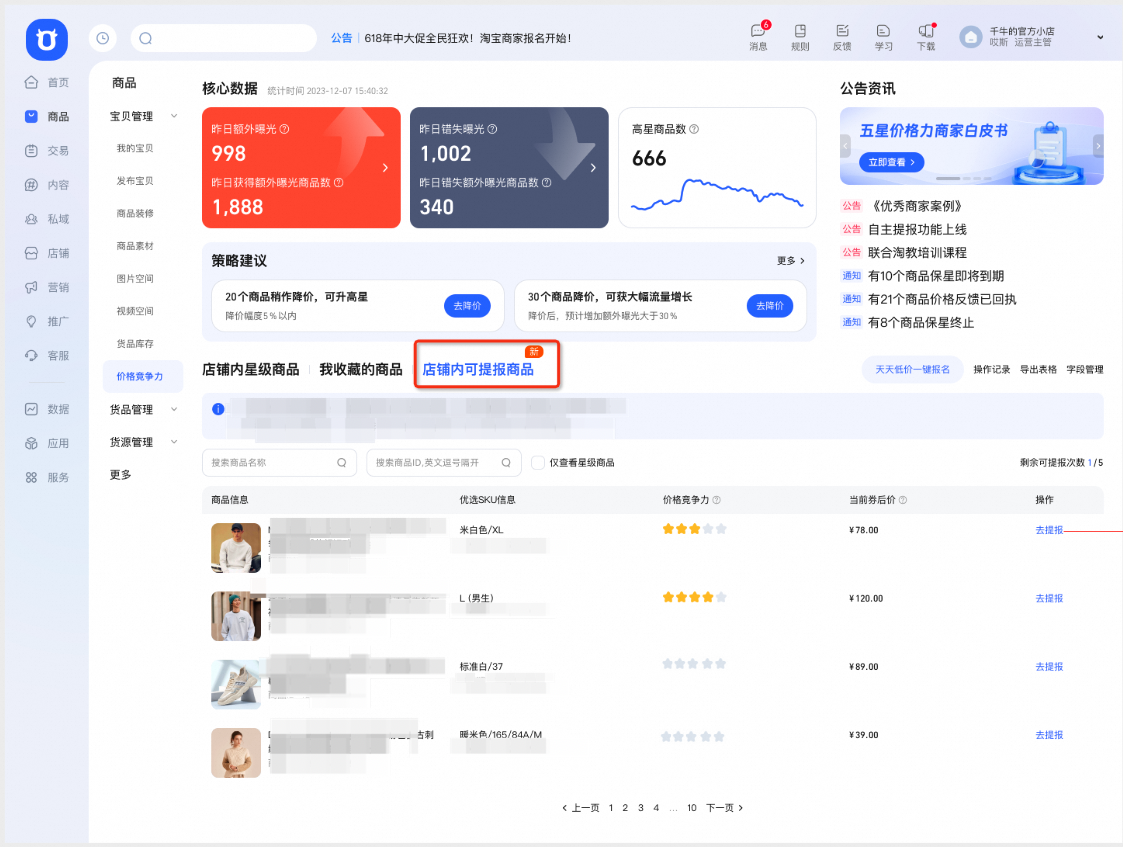This screenshot has width=1123, height=847.
Task: Next banner arrow in 公告资讯
Action: [1098, 146]
